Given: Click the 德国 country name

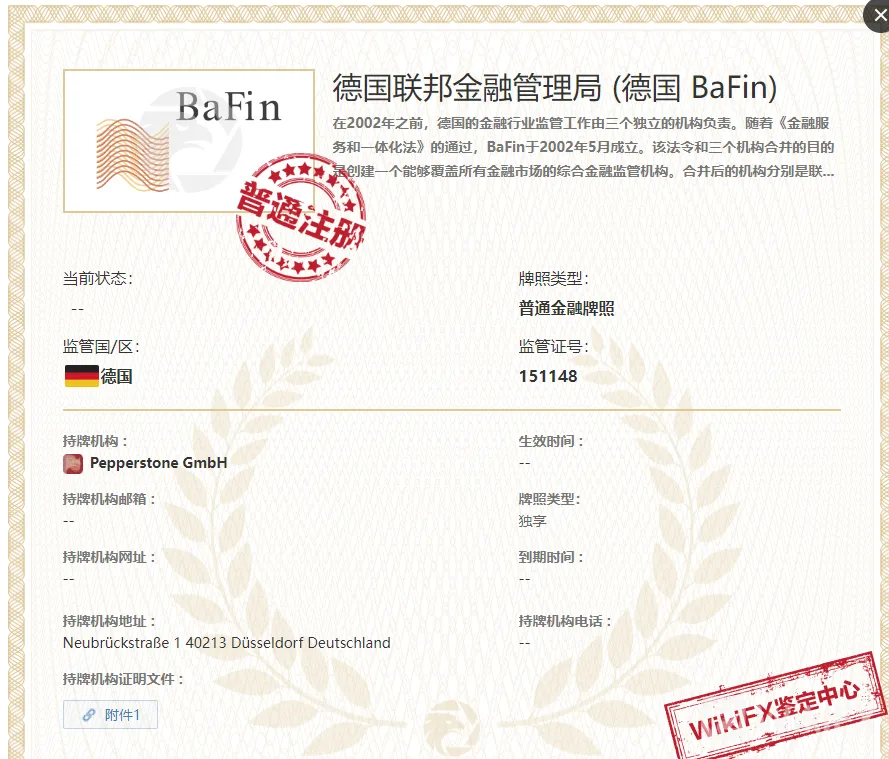Looking at the screenshot, I should pos(117,376).
